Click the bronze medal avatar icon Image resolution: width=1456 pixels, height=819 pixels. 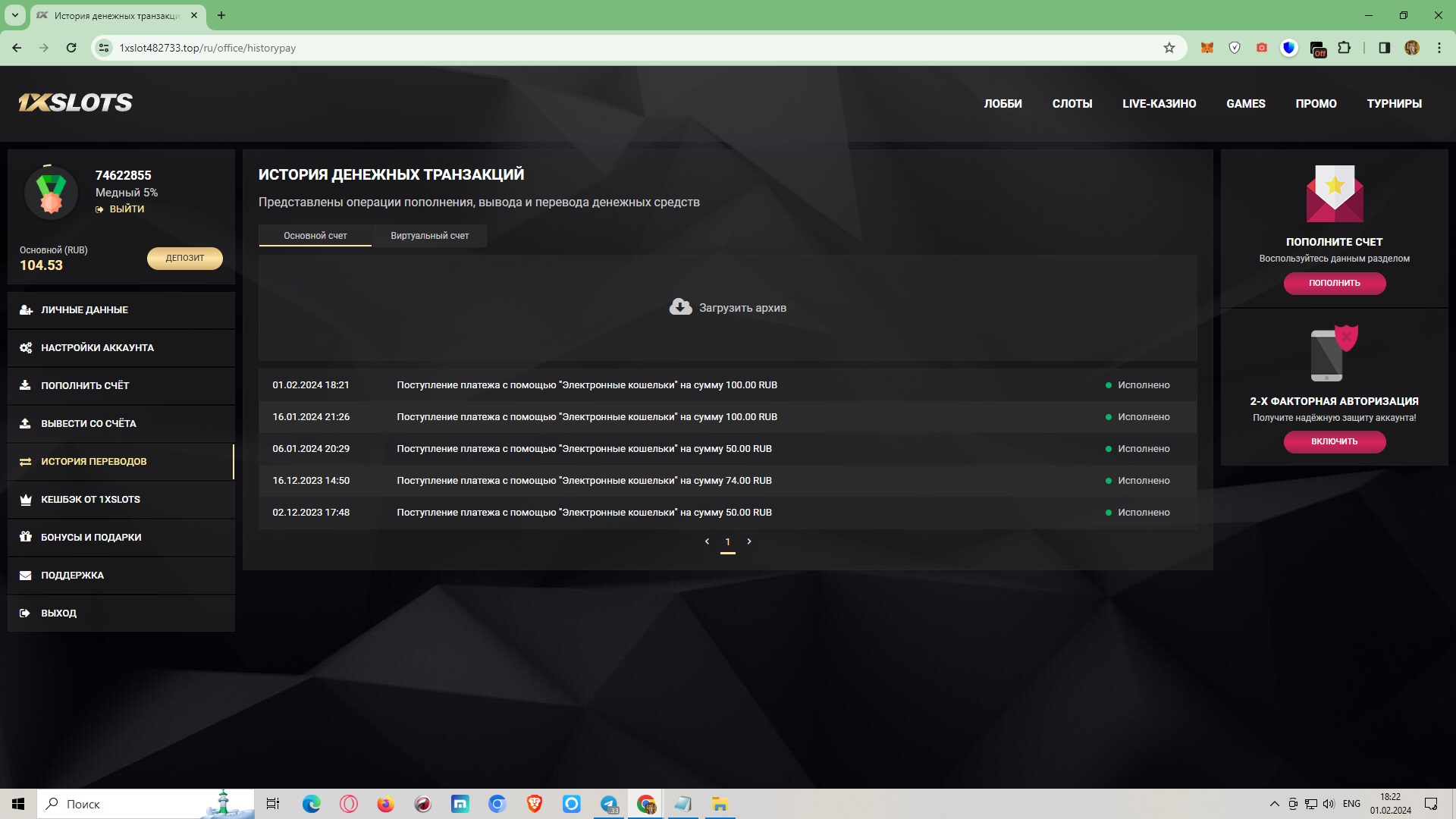tap(51, 193)
